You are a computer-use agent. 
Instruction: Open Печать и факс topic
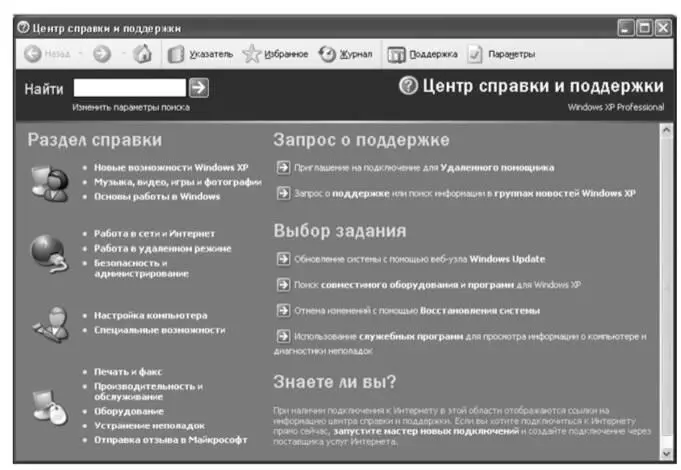click(128, 372)
